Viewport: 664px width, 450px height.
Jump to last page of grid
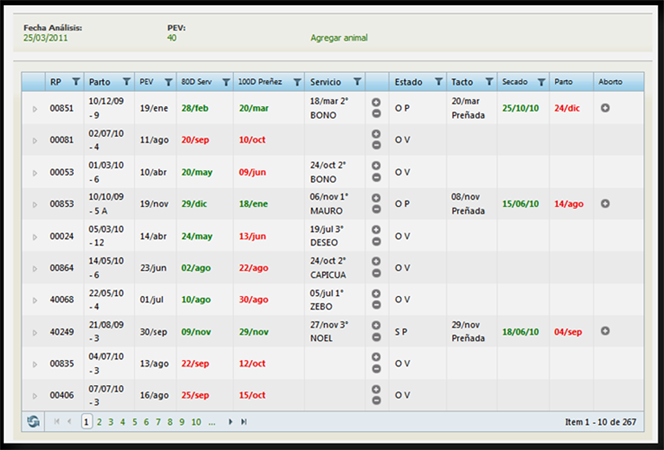click(x=244, y=422)
